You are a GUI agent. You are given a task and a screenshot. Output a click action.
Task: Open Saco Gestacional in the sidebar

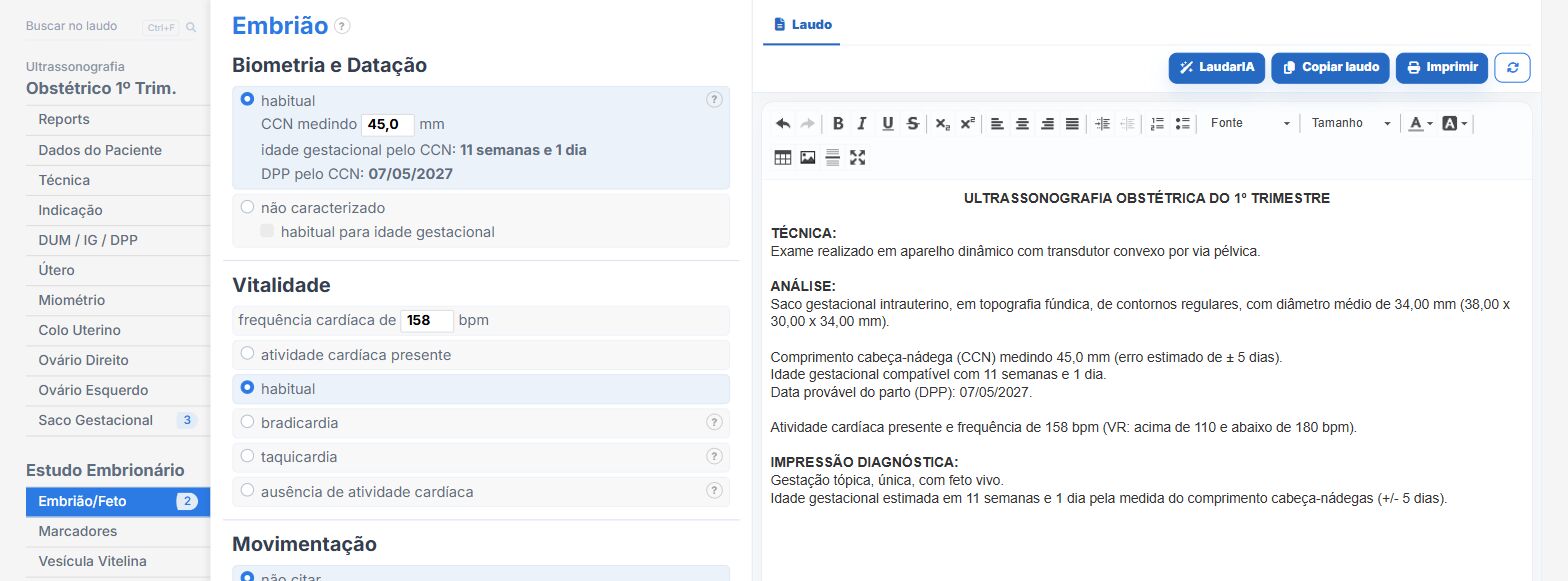pos(118,420)
